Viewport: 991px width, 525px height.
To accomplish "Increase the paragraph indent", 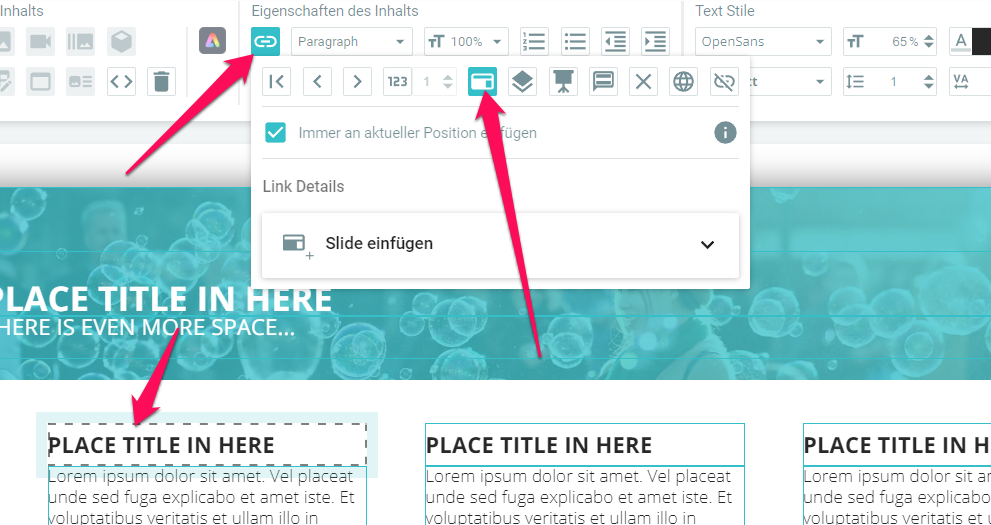I will pos(655,42).
